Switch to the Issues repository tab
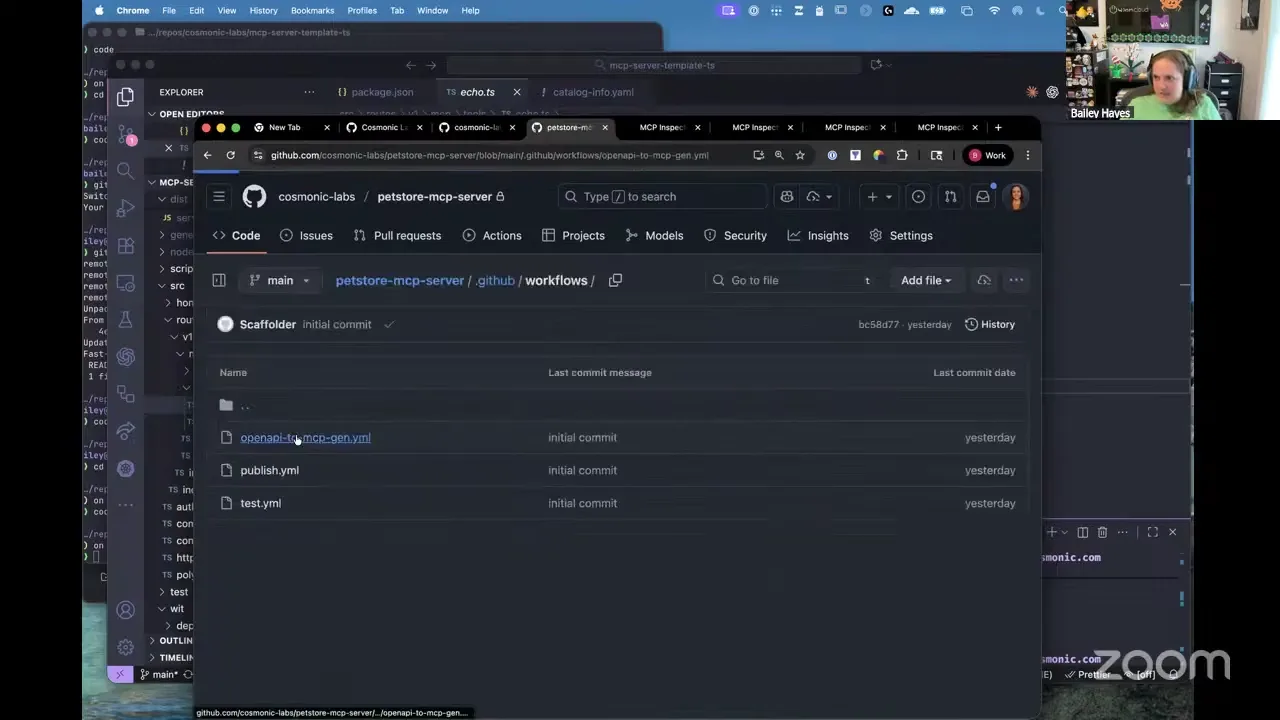The image size is (1280, 720). click(306, 236)
